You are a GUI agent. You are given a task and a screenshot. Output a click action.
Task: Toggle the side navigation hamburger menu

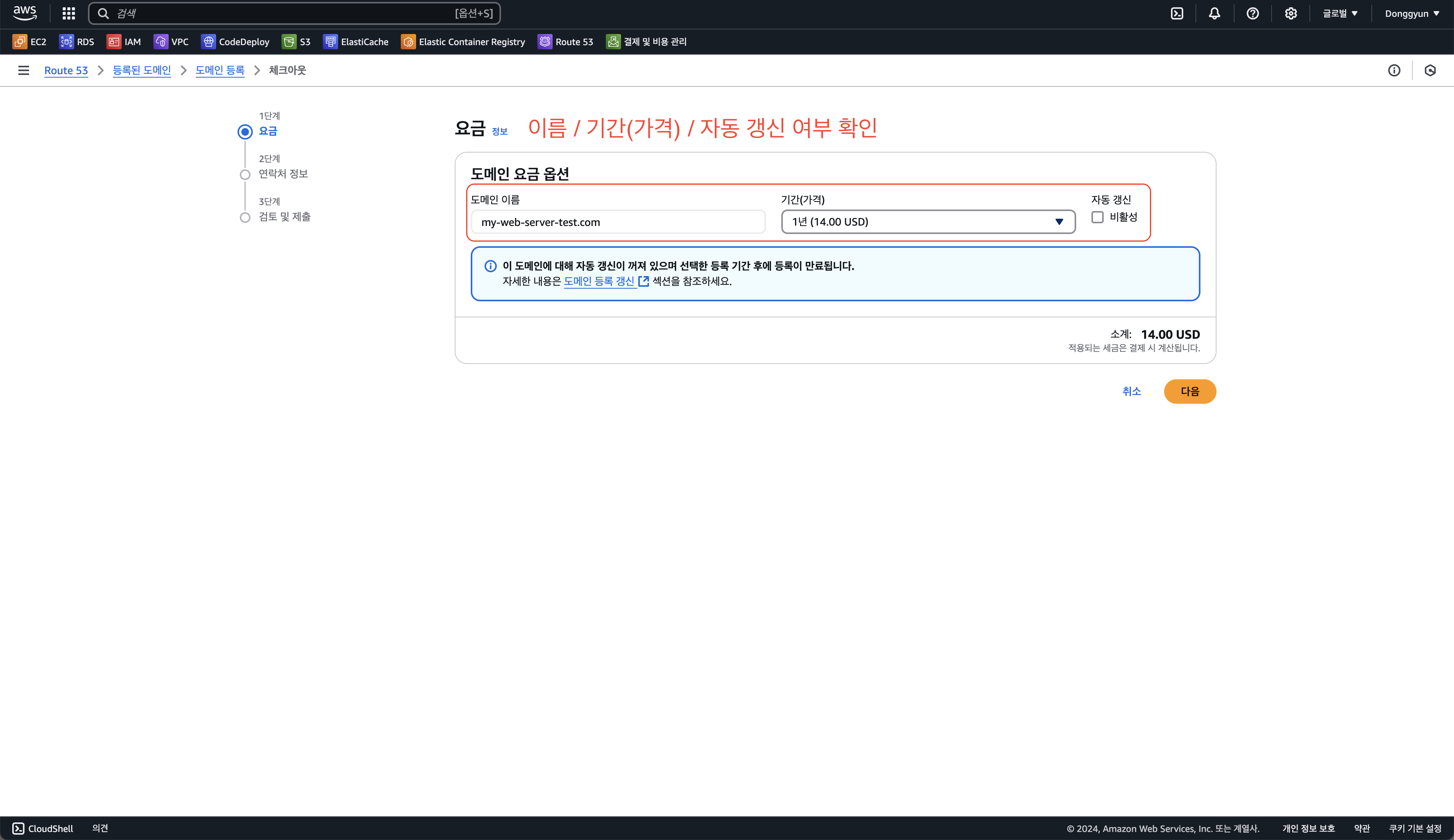pyautogui.click(x=24, y=70)
